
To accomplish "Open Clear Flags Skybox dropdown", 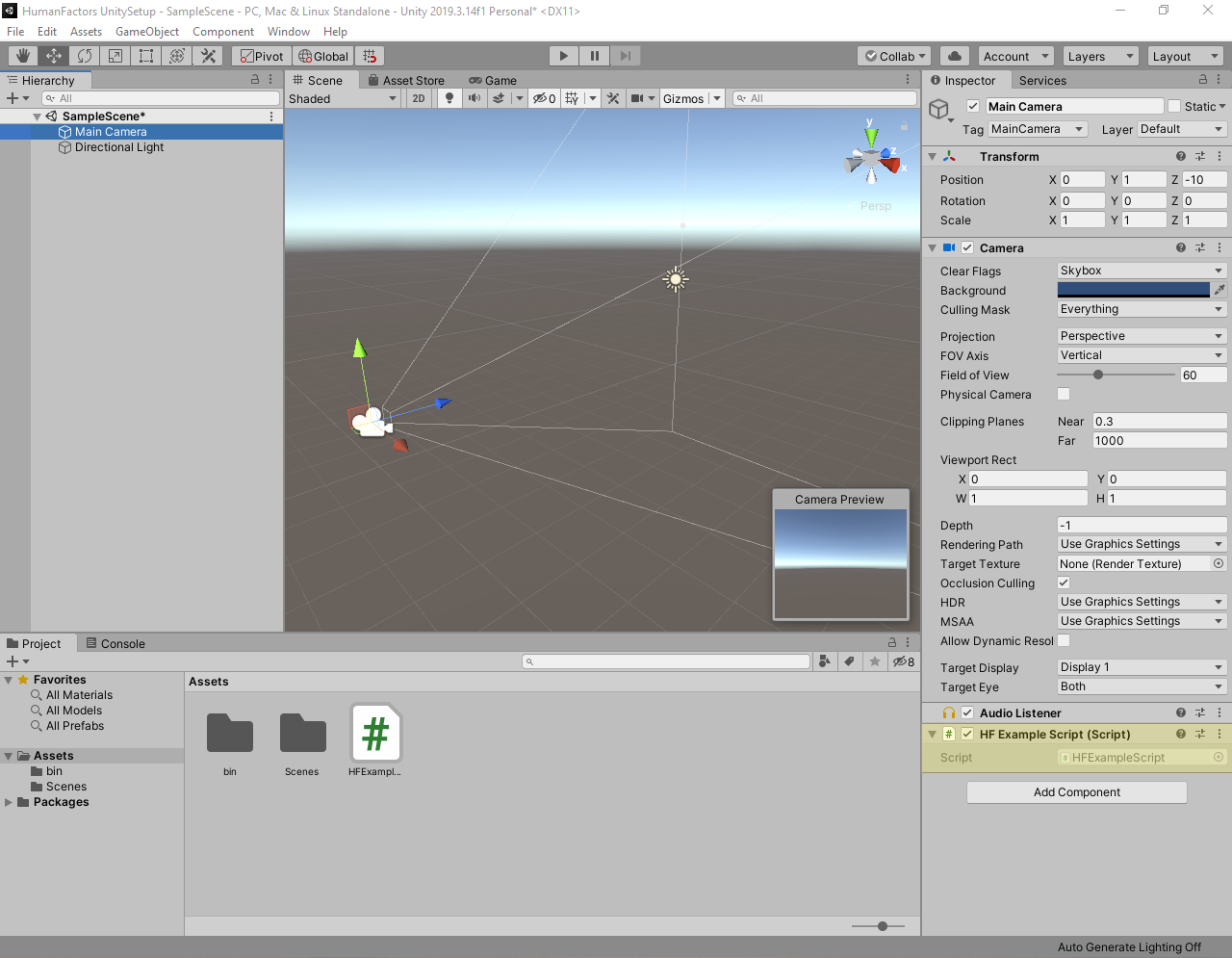I will 1142,271.
